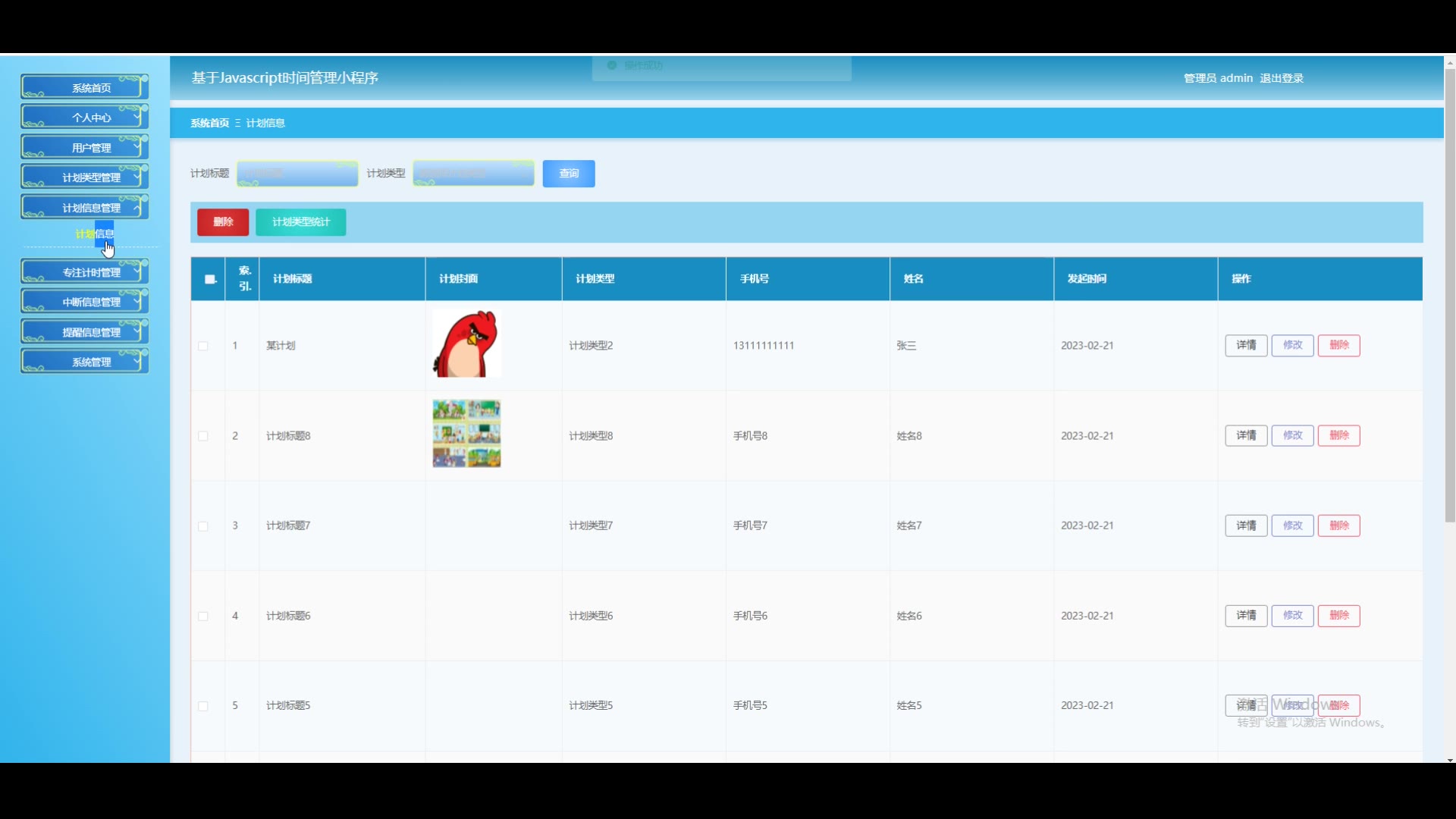Click 修改 for 计划标题8 row
Viewport: 1456px width, 819px height.
1292,435
